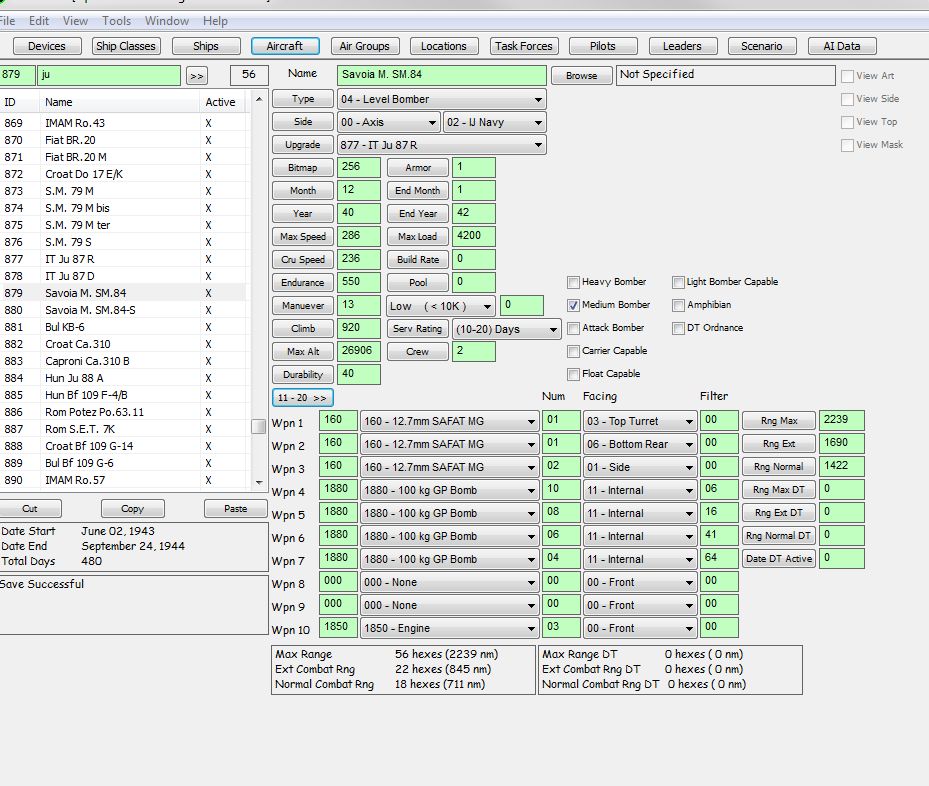Screen dimensions: 929x786
Task: Click the >> search next button
Action: (197, 76)
